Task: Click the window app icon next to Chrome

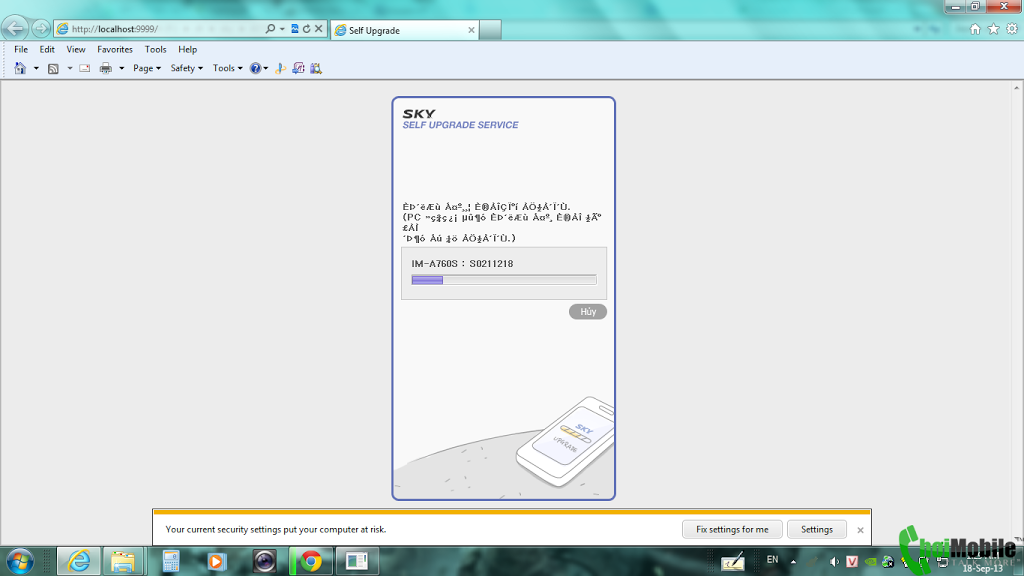Action: coord(357,561)
